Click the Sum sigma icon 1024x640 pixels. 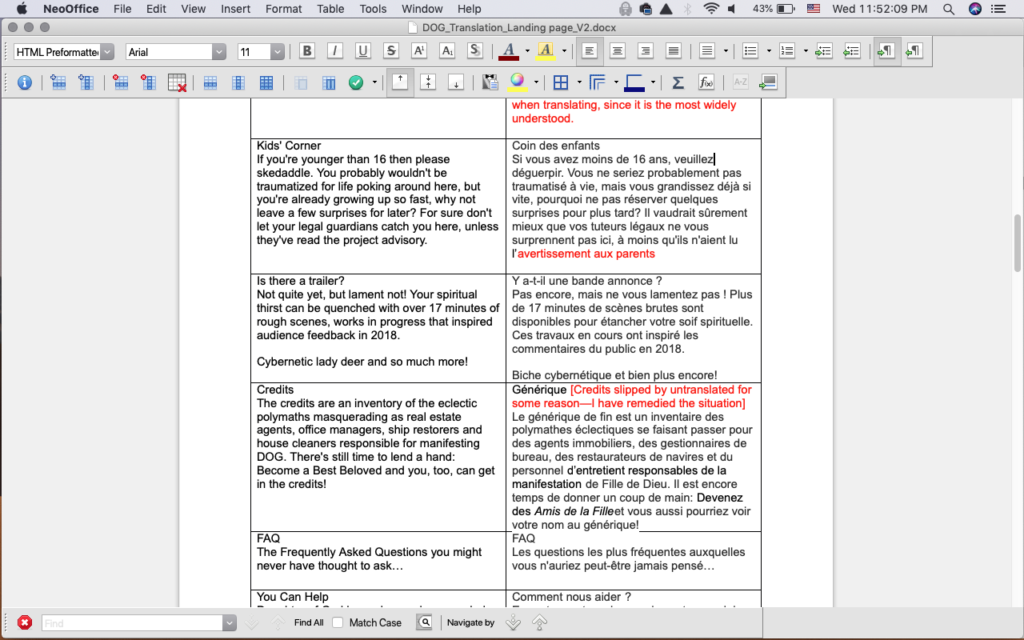coord(678,82)
